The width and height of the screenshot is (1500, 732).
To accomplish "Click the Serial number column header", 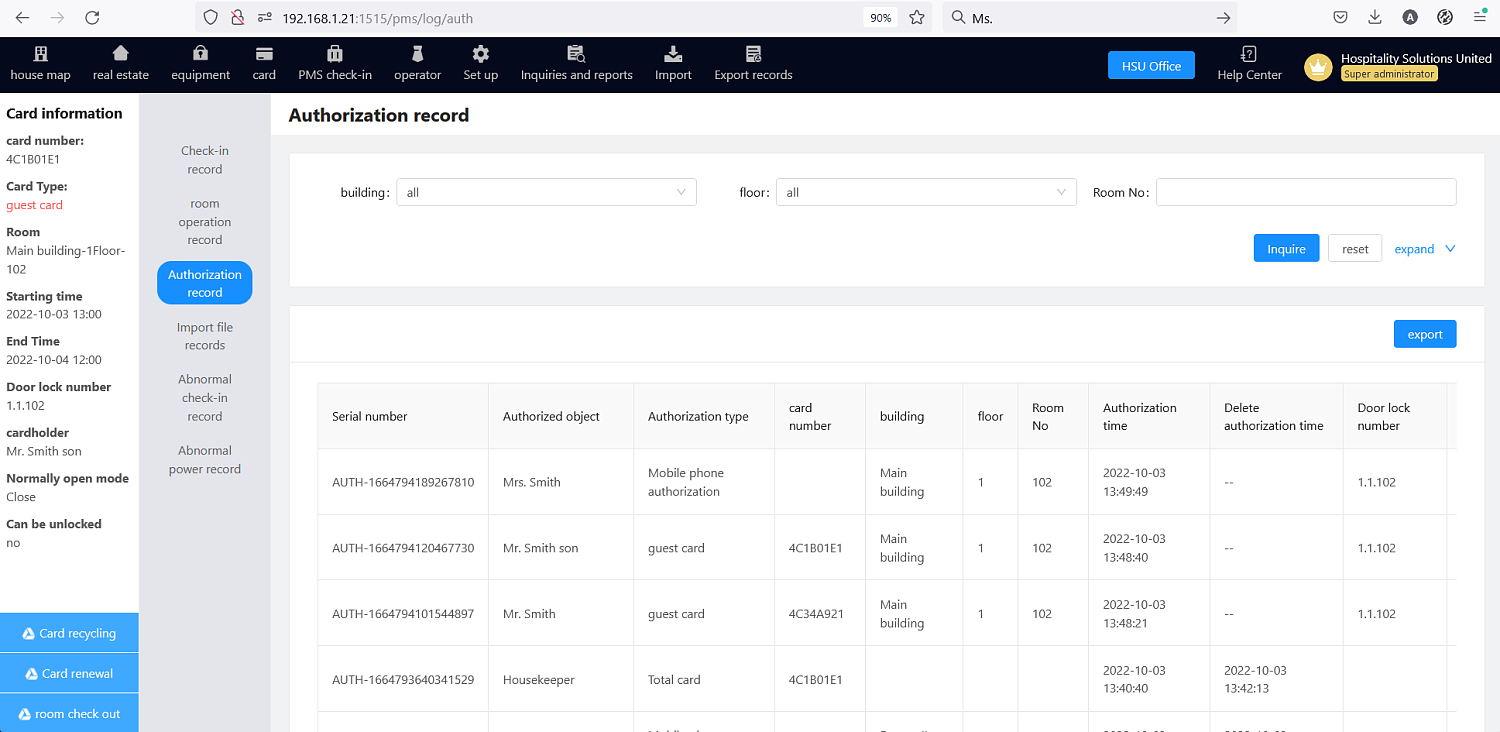I will pyautogui.click(x=403, y=416).
